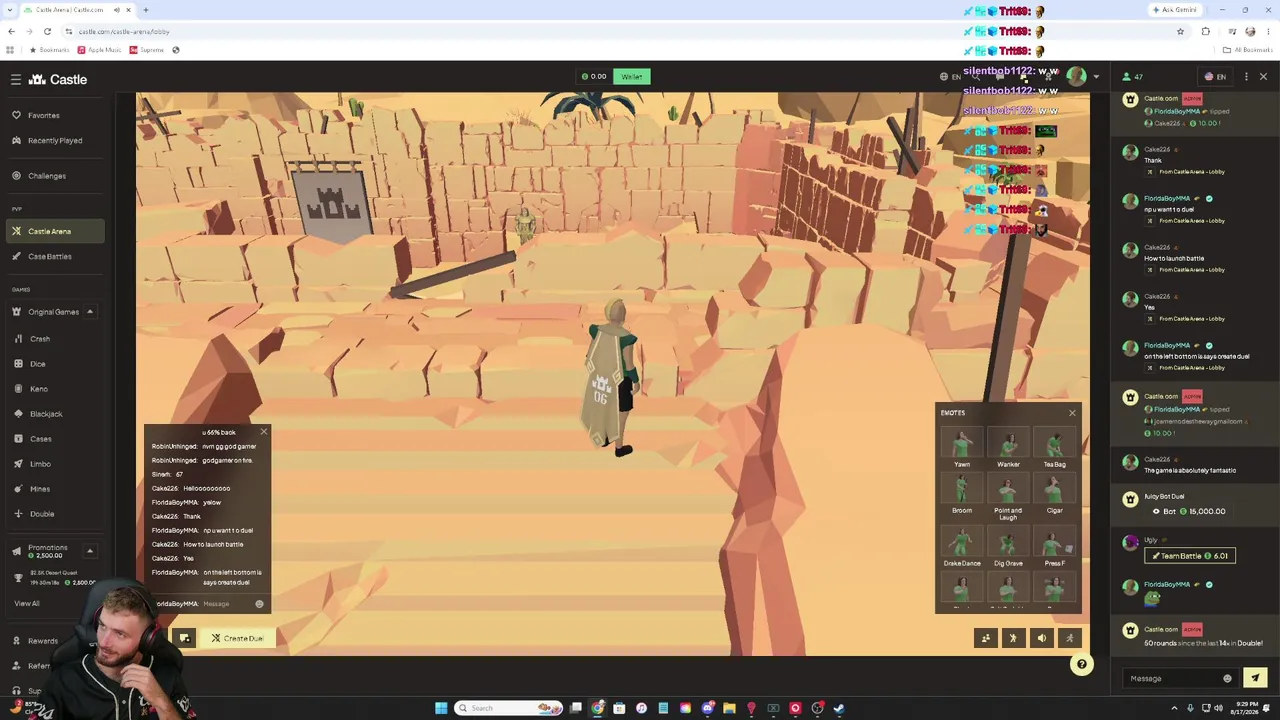
Task: Open chat panel more options menu
Action: (x=1246, y=77)
